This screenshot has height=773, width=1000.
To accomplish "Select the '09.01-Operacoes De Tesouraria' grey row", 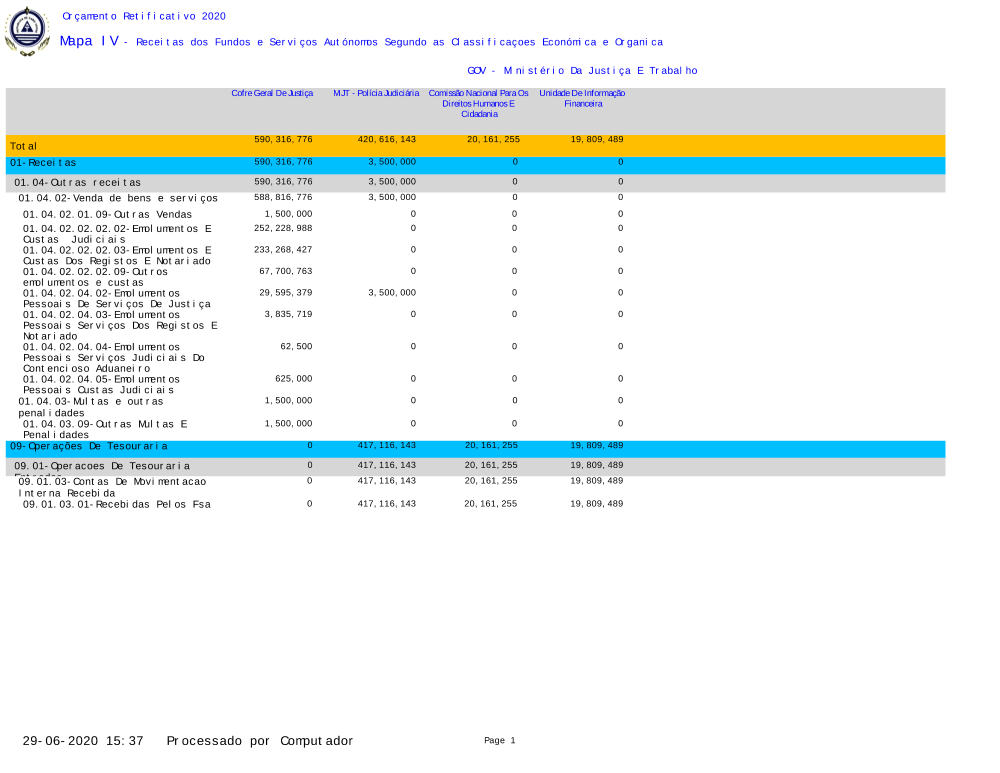I will point(102,466).
